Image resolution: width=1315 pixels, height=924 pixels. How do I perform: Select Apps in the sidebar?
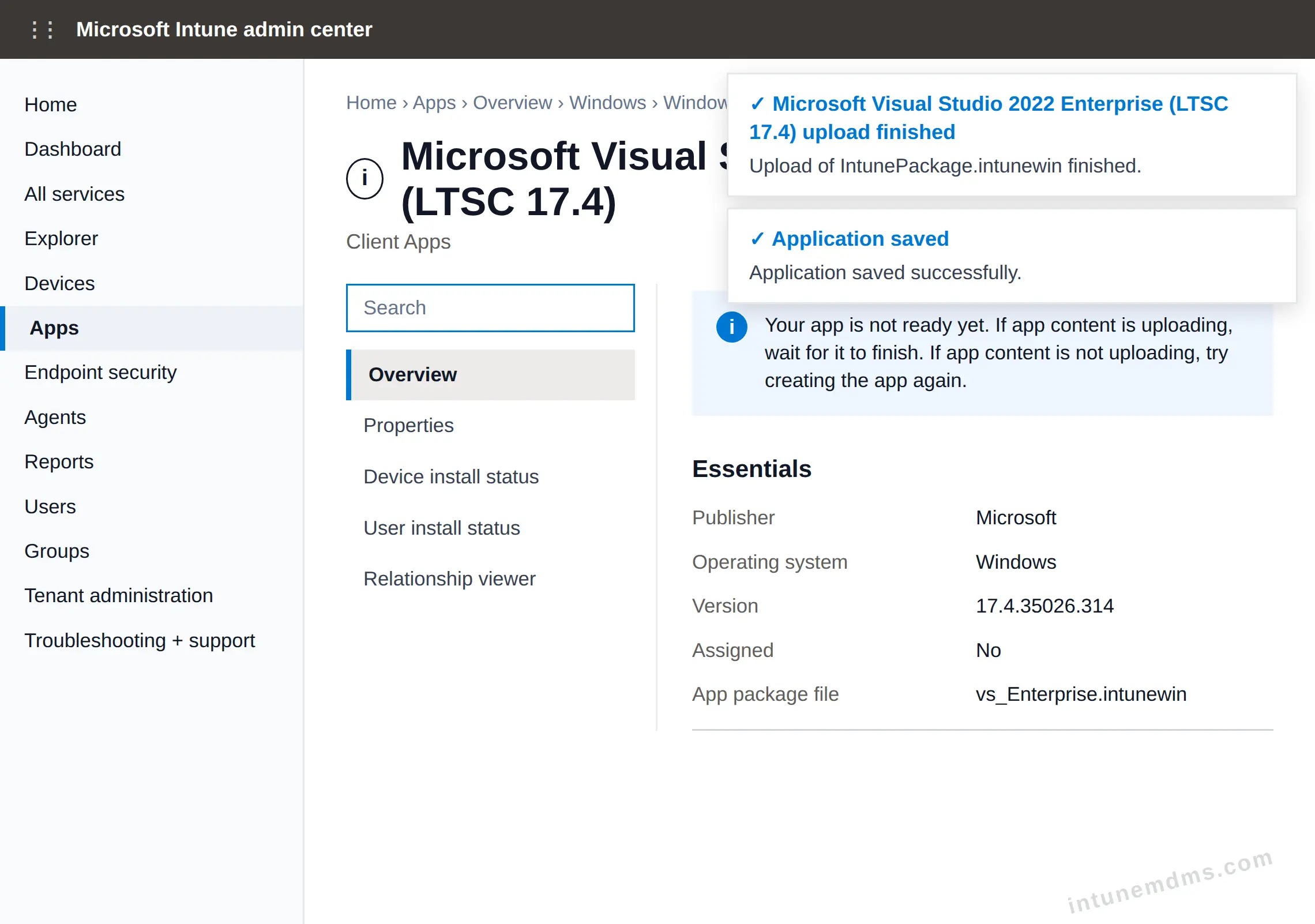click(152, 328)
